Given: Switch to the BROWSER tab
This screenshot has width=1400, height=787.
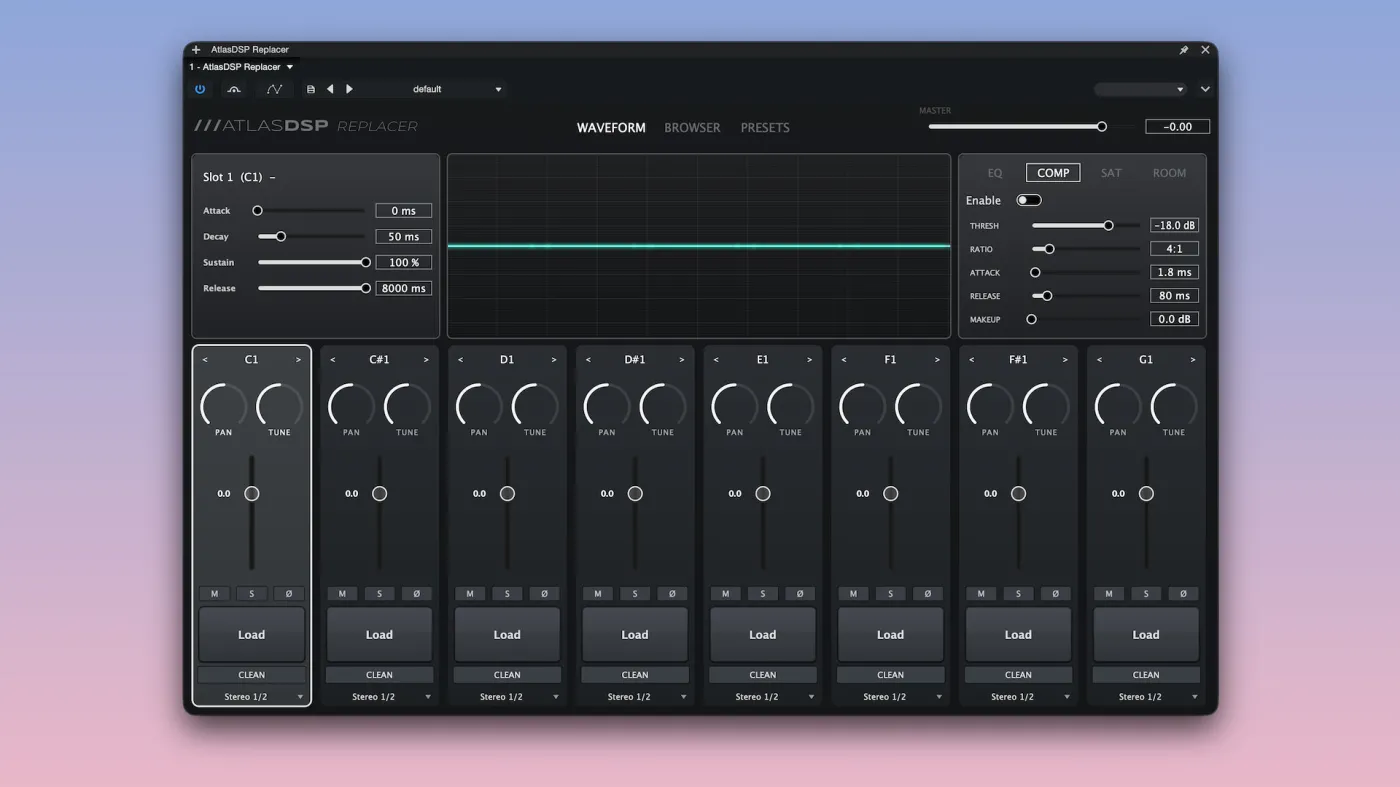Looking at the screenshot, I should click(692, 128).
